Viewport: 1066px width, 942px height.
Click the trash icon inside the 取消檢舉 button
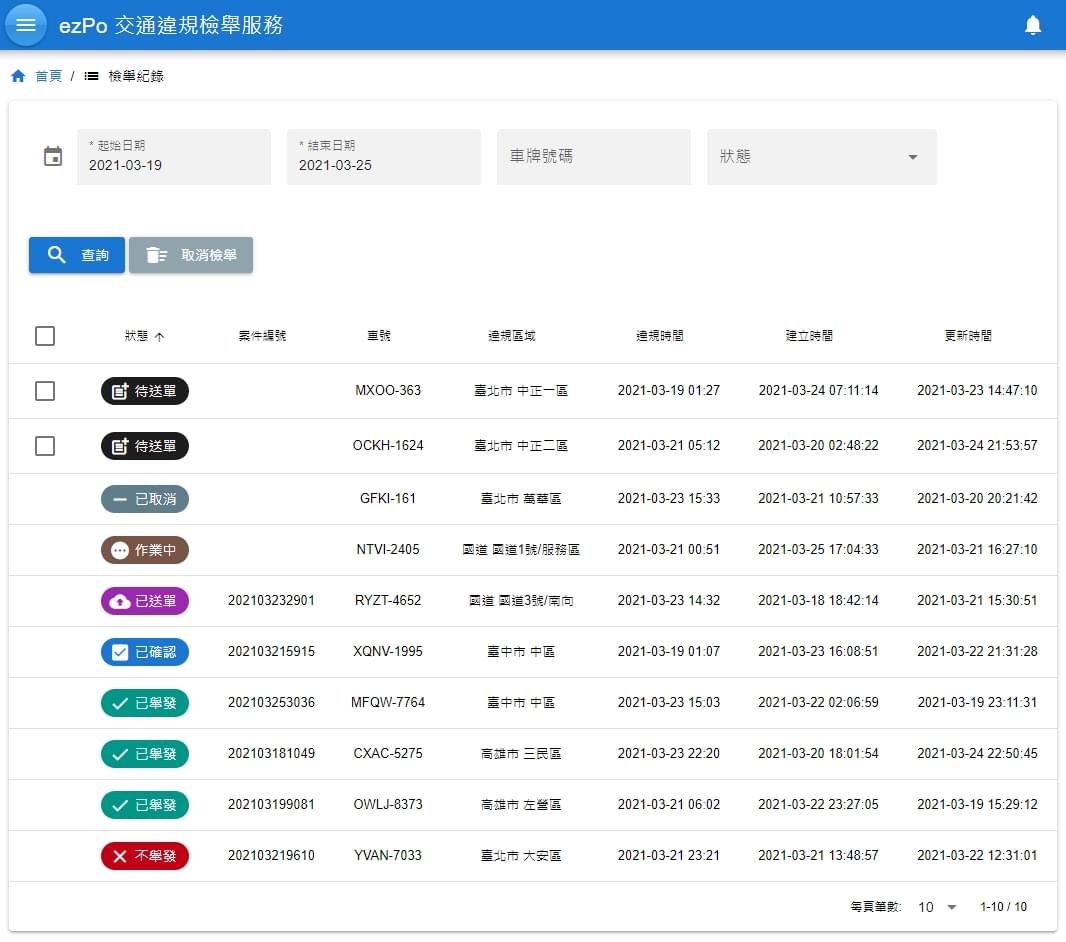point(155,255)
